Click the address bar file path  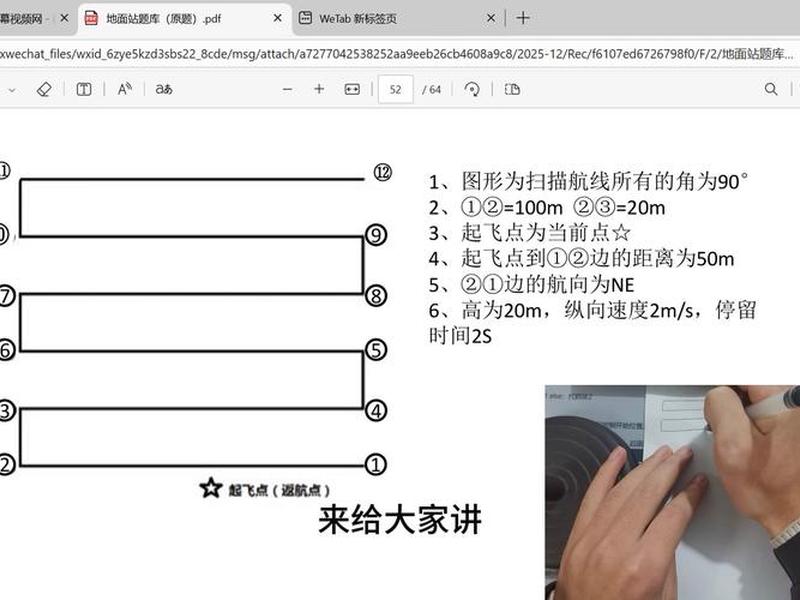click(x=397, y=54)
